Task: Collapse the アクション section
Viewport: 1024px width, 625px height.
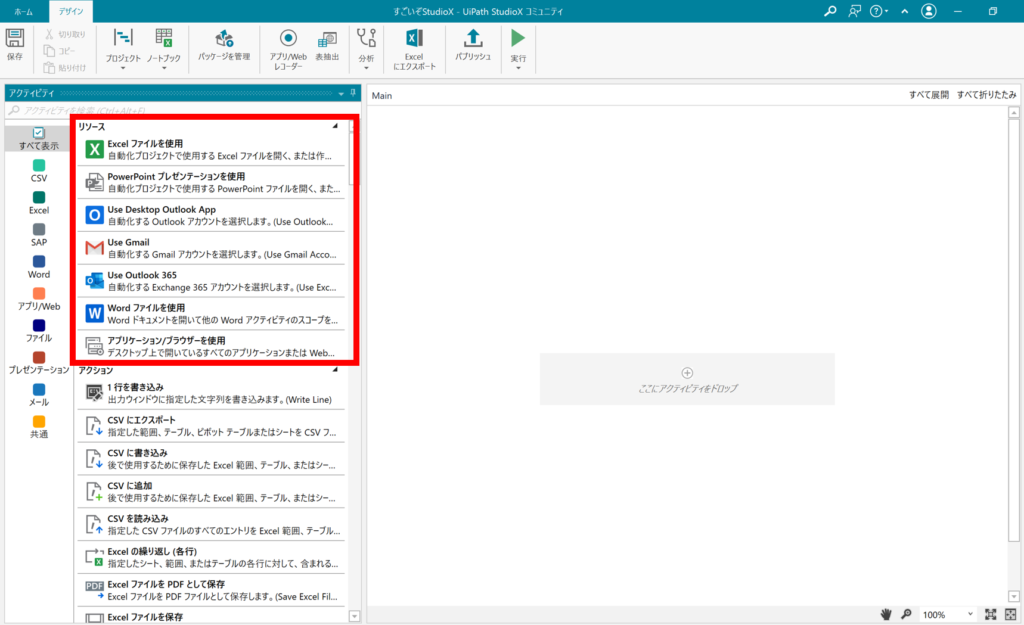Action: tap(335, 370)
